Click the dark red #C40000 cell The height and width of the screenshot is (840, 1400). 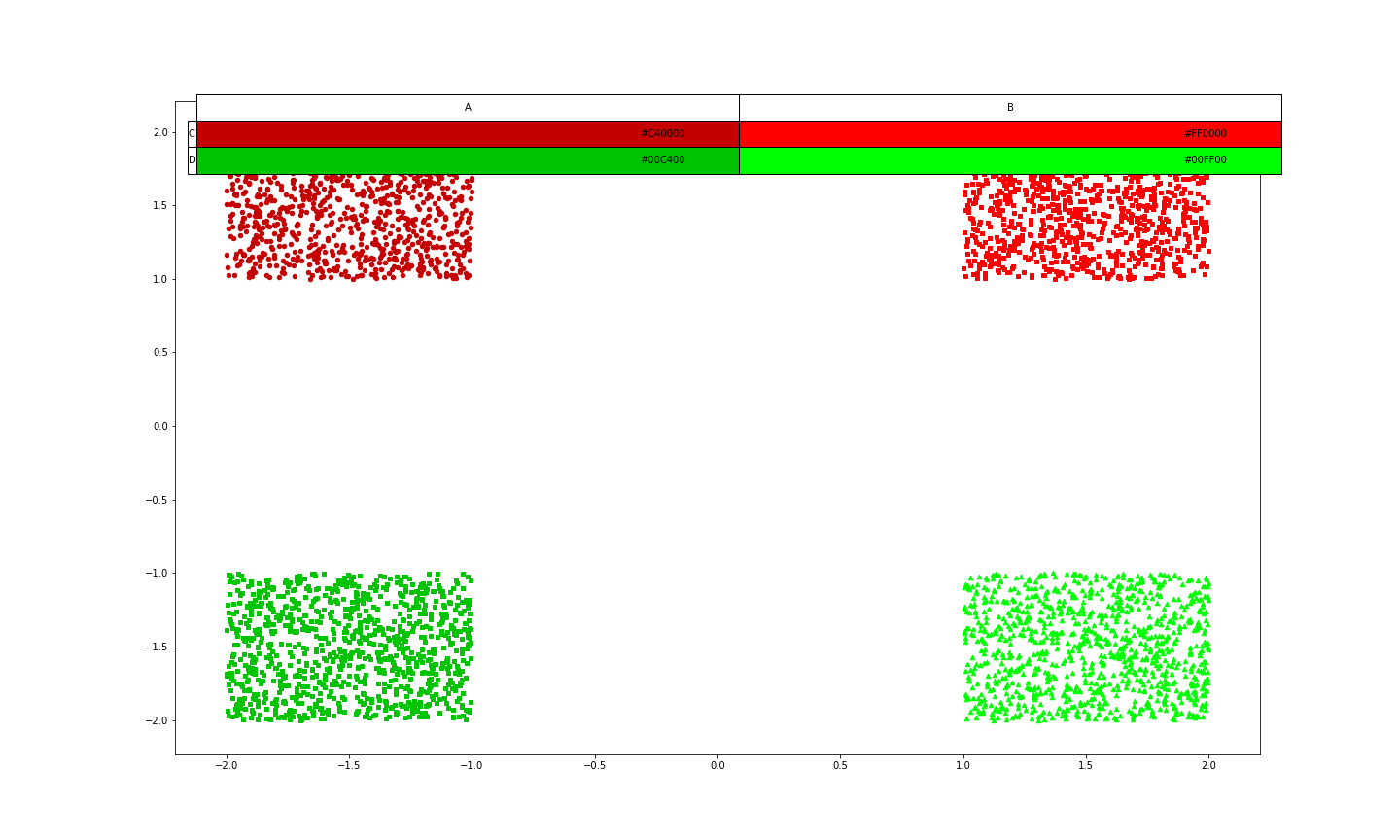coord(468,134)
